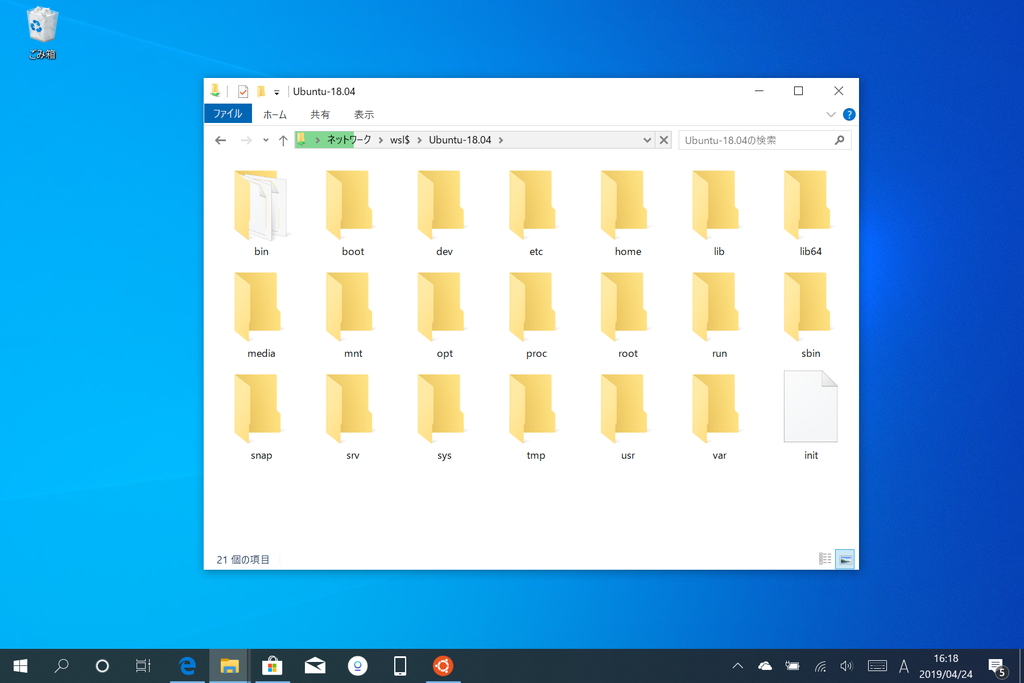This screenshot has width=1024, height=683.
Task: Open the volume control in system tray
Action: coord(846,666)
